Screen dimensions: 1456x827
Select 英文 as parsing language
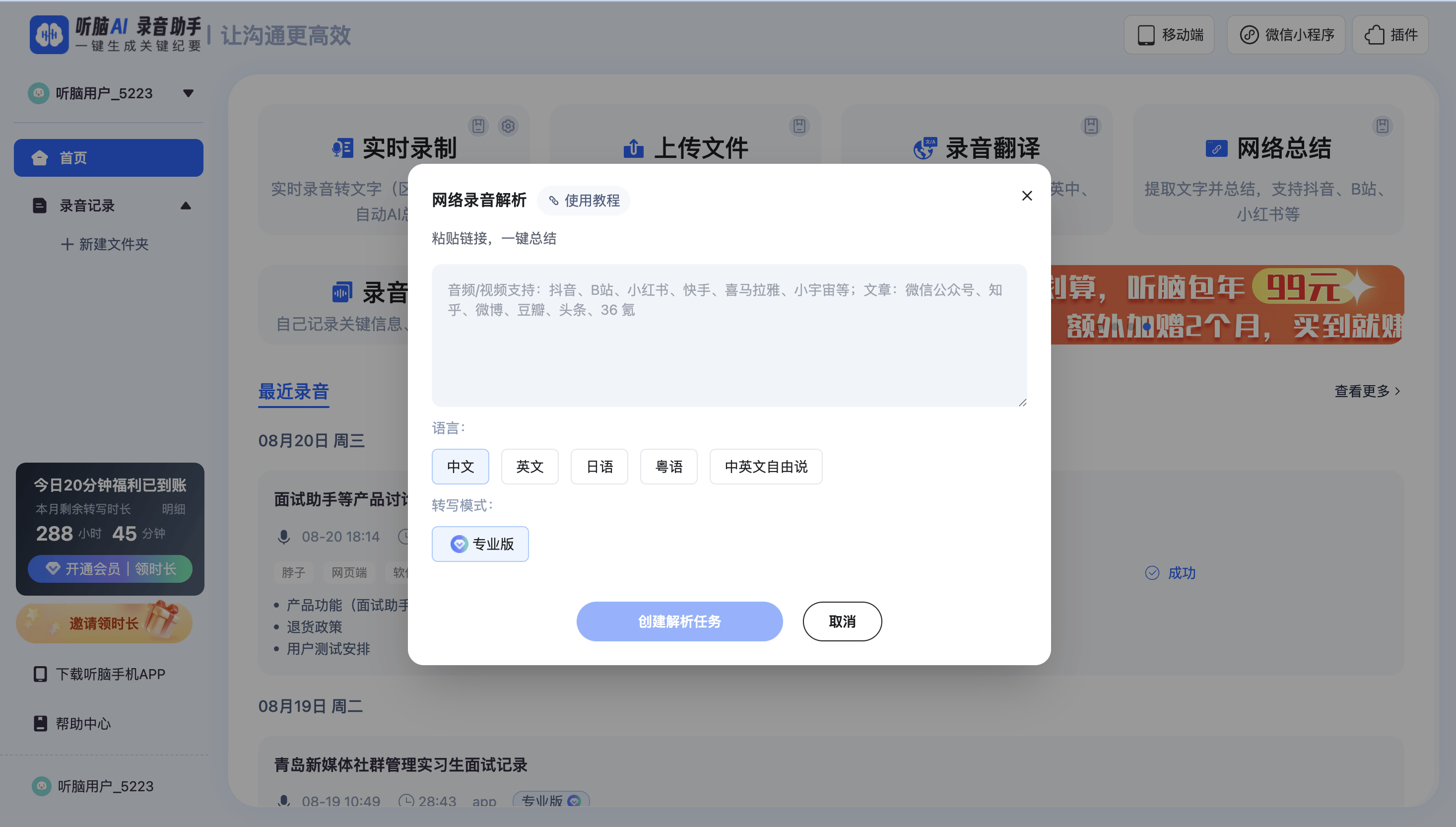(529, 466)
